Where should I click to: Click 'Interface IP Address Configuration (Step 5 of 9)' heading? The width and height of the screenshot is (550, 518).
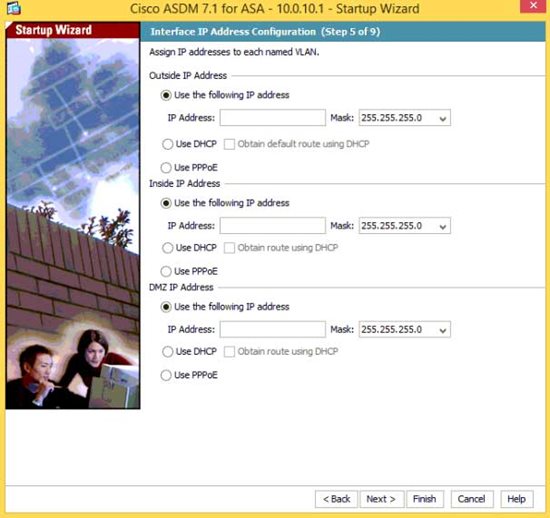pyautogui.click(x=265, y=32)
